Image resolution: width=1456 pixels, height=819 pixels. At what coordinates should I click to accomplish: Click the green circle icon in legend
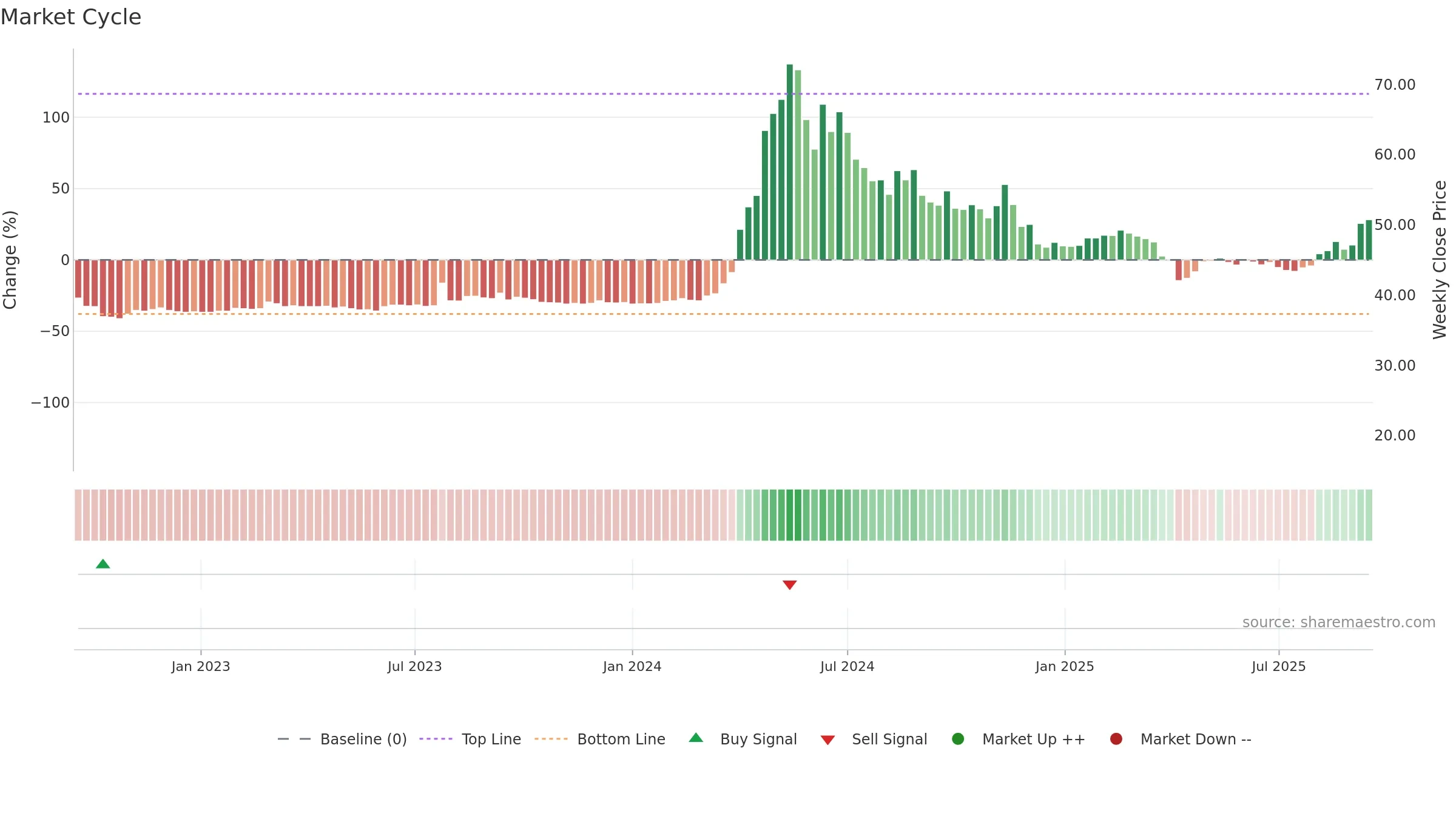pyautogui.click(x=958, y=738)
